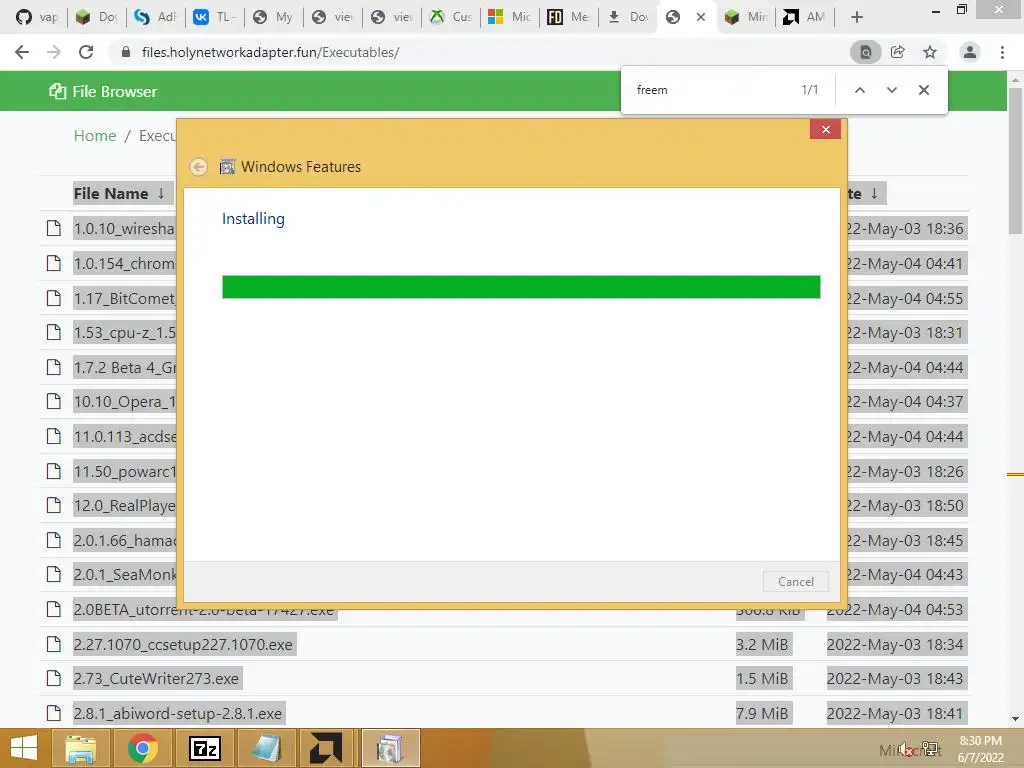The height and width of the screenshot is (768, 1024).
Task: Reload the current Chrome page
Action: 86,52
